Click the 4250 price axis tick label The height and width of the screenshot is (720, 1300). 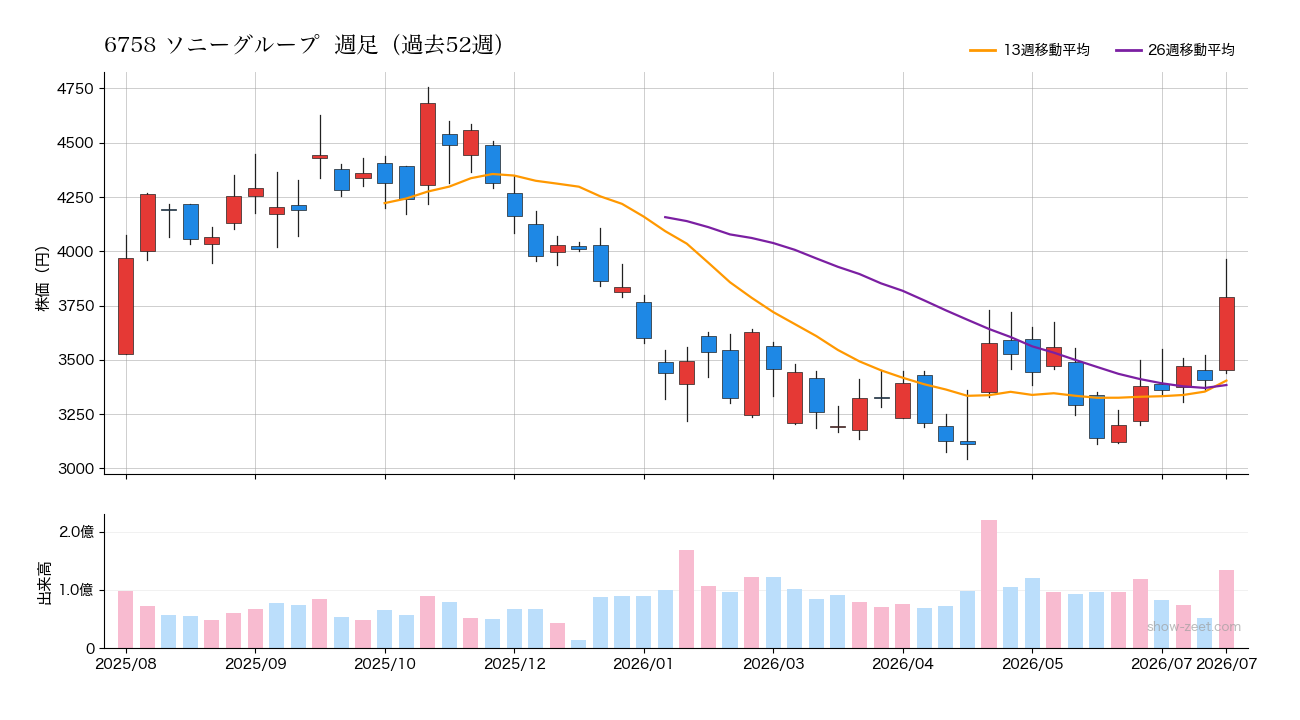pyautogui.click(x=76, y=198)
